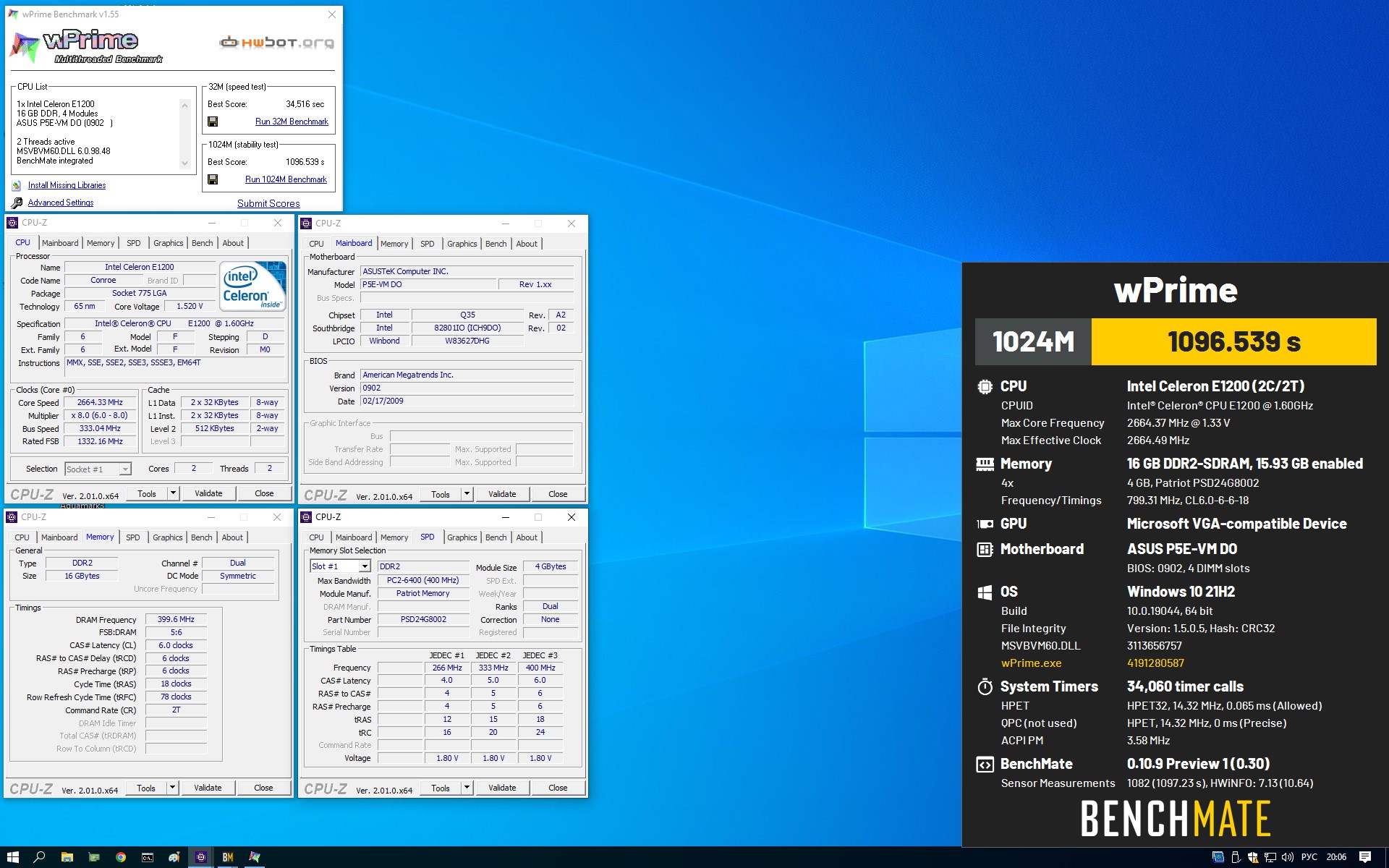
Task: Open Bench tab in CPU-Z CPU window
Action: point(203,243)
